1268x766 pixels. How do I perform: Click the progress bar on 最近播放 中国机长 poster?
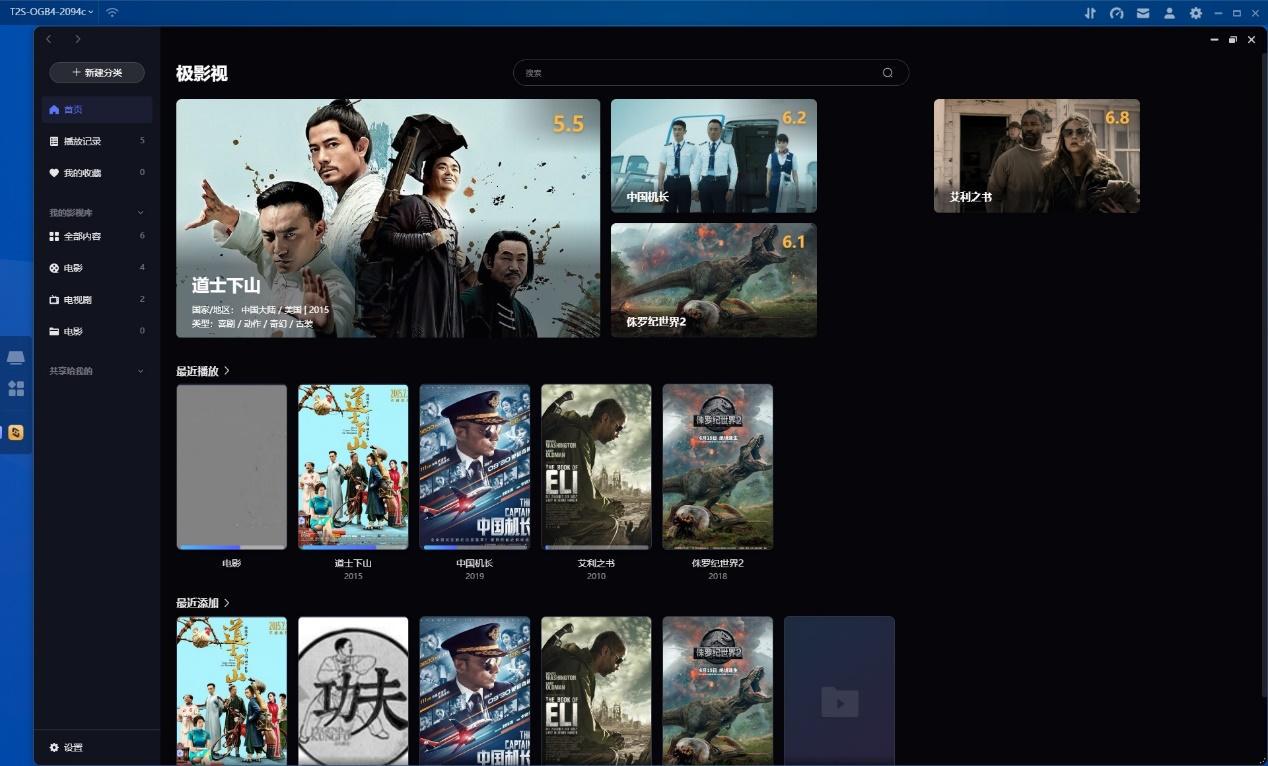pyautogui.click(x=475, y=548)
